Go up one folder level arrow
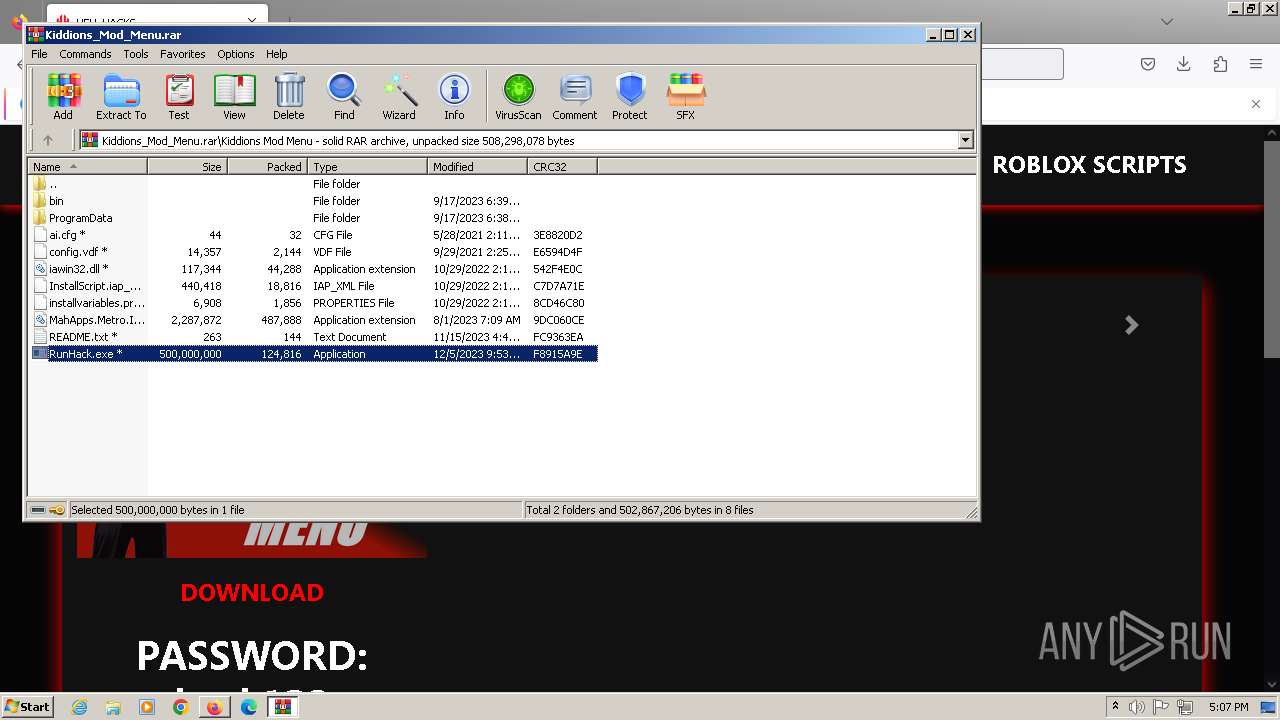The image size is (1280, 720). coord(47,141)
